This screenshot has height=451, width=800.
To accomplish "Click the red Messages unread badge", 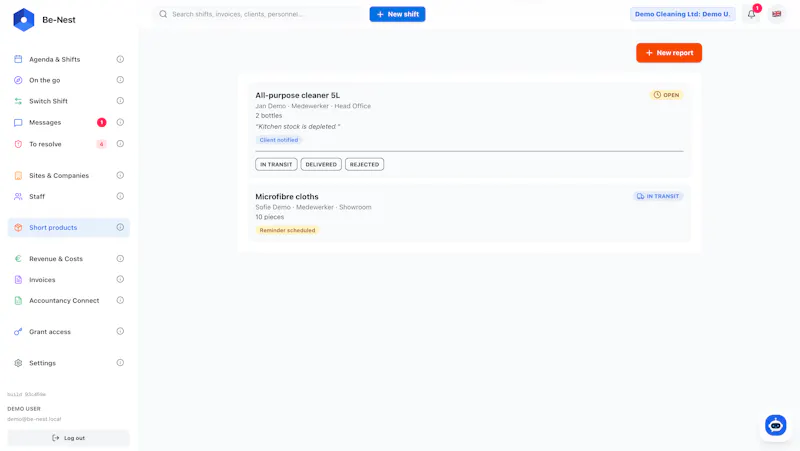I will point(102,122).
